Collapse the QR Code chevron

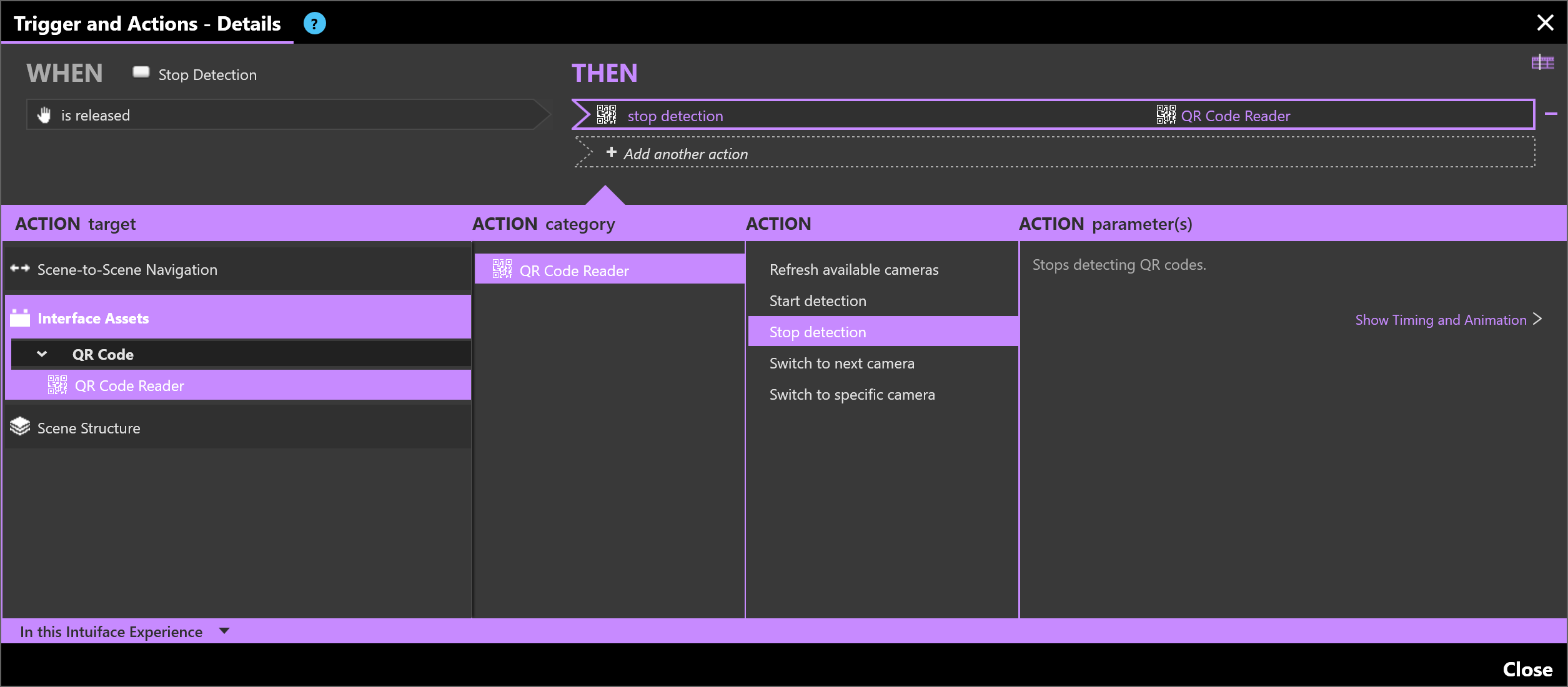point(42,354)
